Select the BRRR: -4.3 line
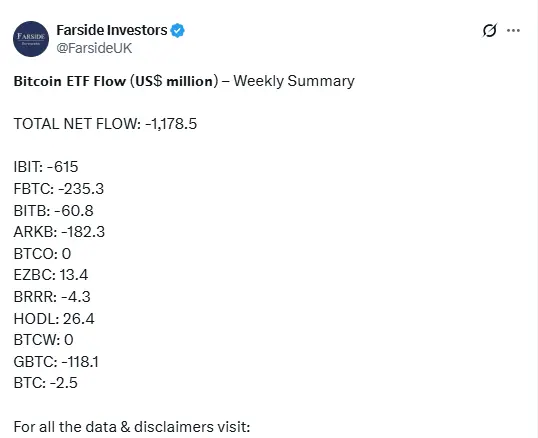This screenshot has height=438, width=538. [x=52, y=297]
